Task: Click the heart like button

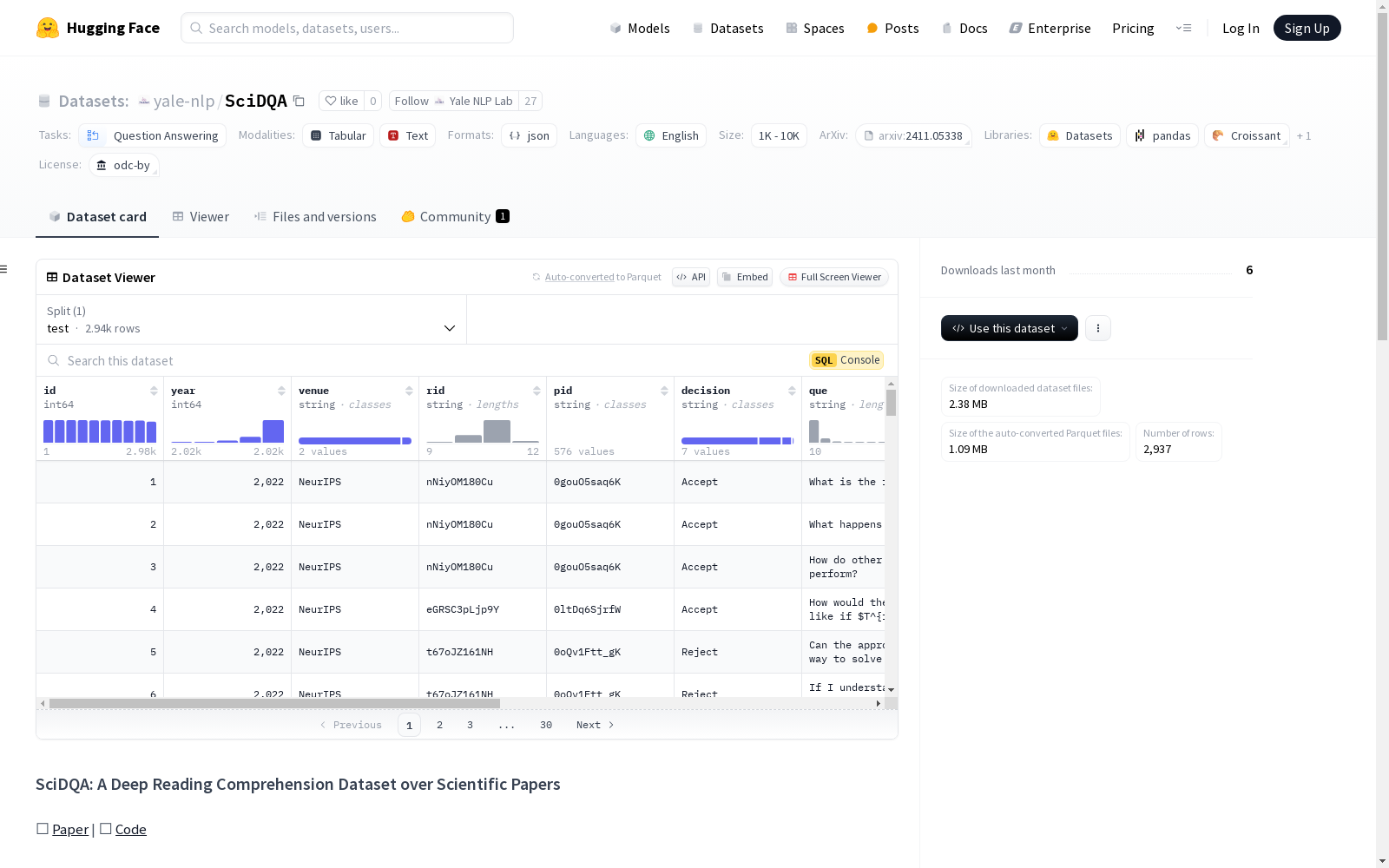Action: tap(341, 101)
